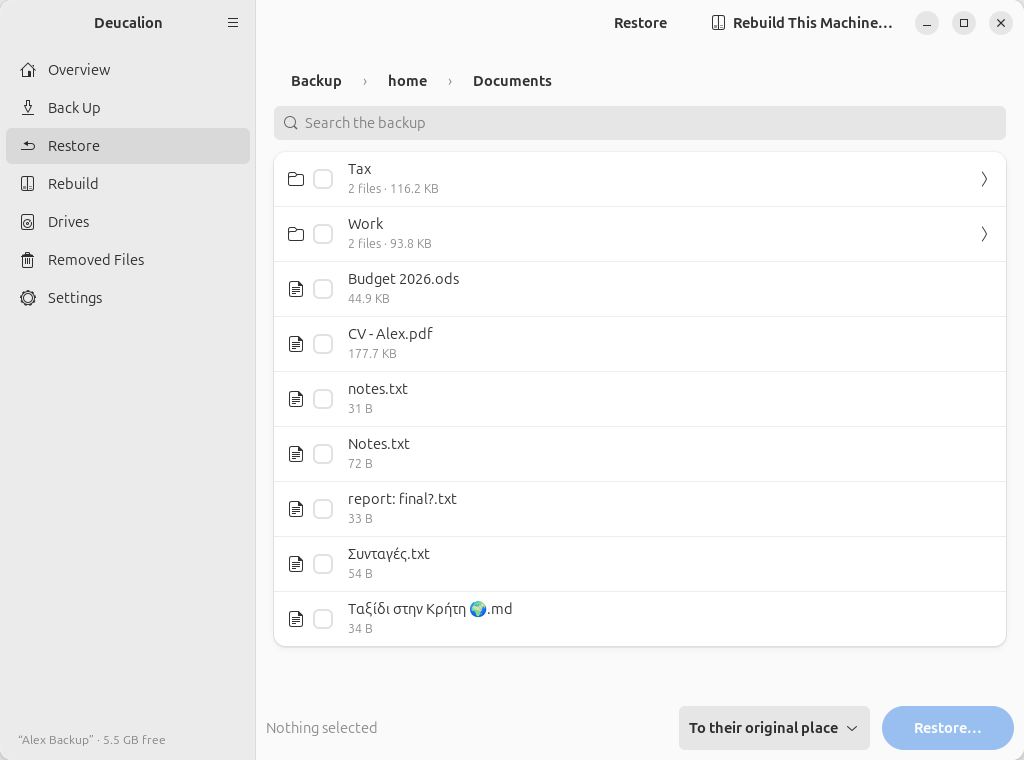The width and height of the screenshot is (1024, 760).
Task: Click the Overview house icon
Action: [x=27, y=70]
